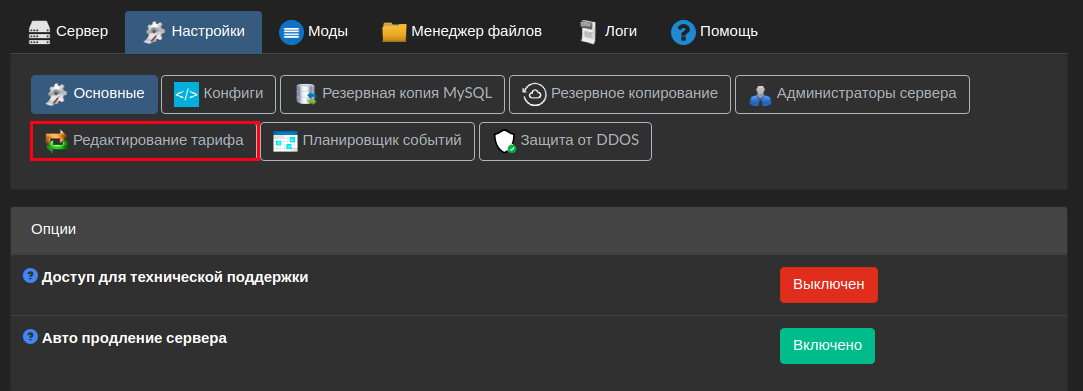The image size is (1083, 391).
Task: Open Резервная копия MySQL section
Action: click(x=392, y=95)
